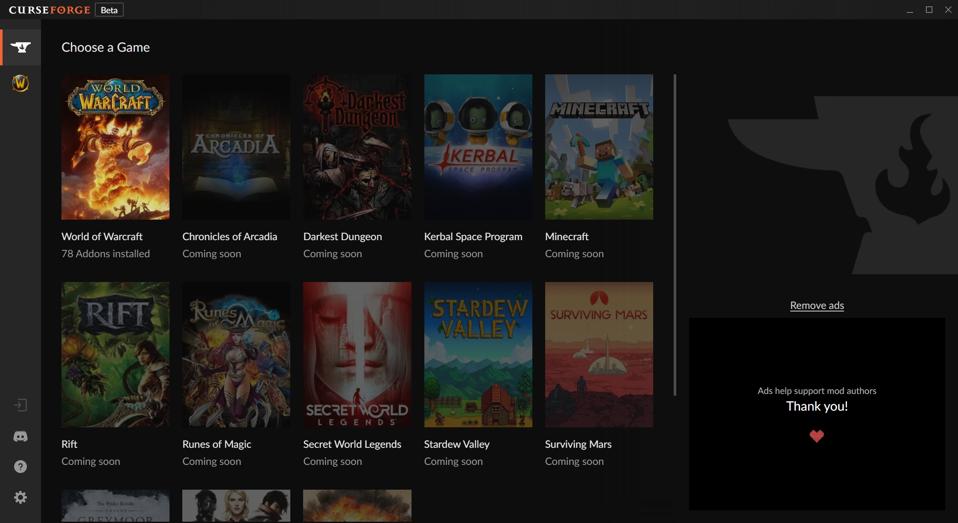Click the Runes of Magic title text
This screenshot has width=958, height=523.
point(216,444)
